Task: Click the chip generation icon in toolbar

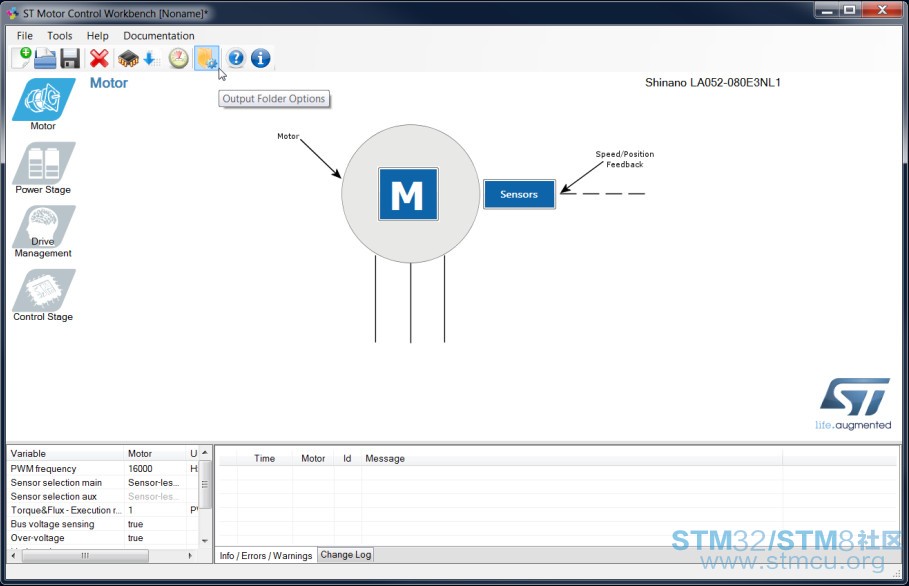Action: pyautogui.click(x=128, y=59)
